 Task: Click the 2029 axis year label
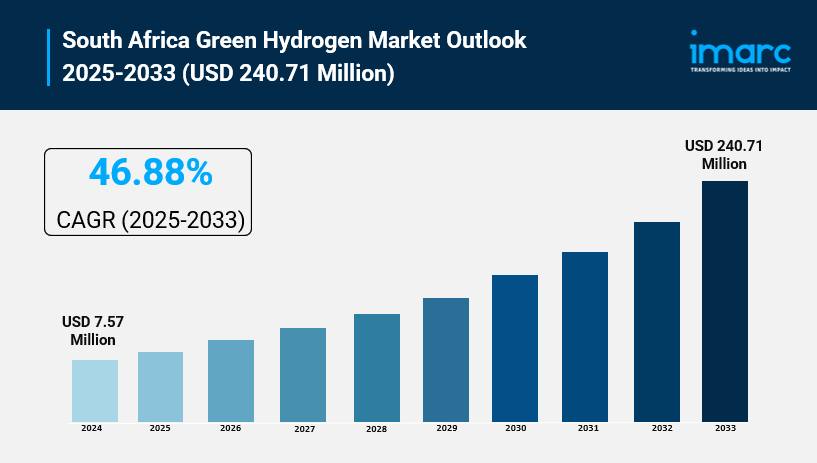pyautogui.click(x=446, y=428)
